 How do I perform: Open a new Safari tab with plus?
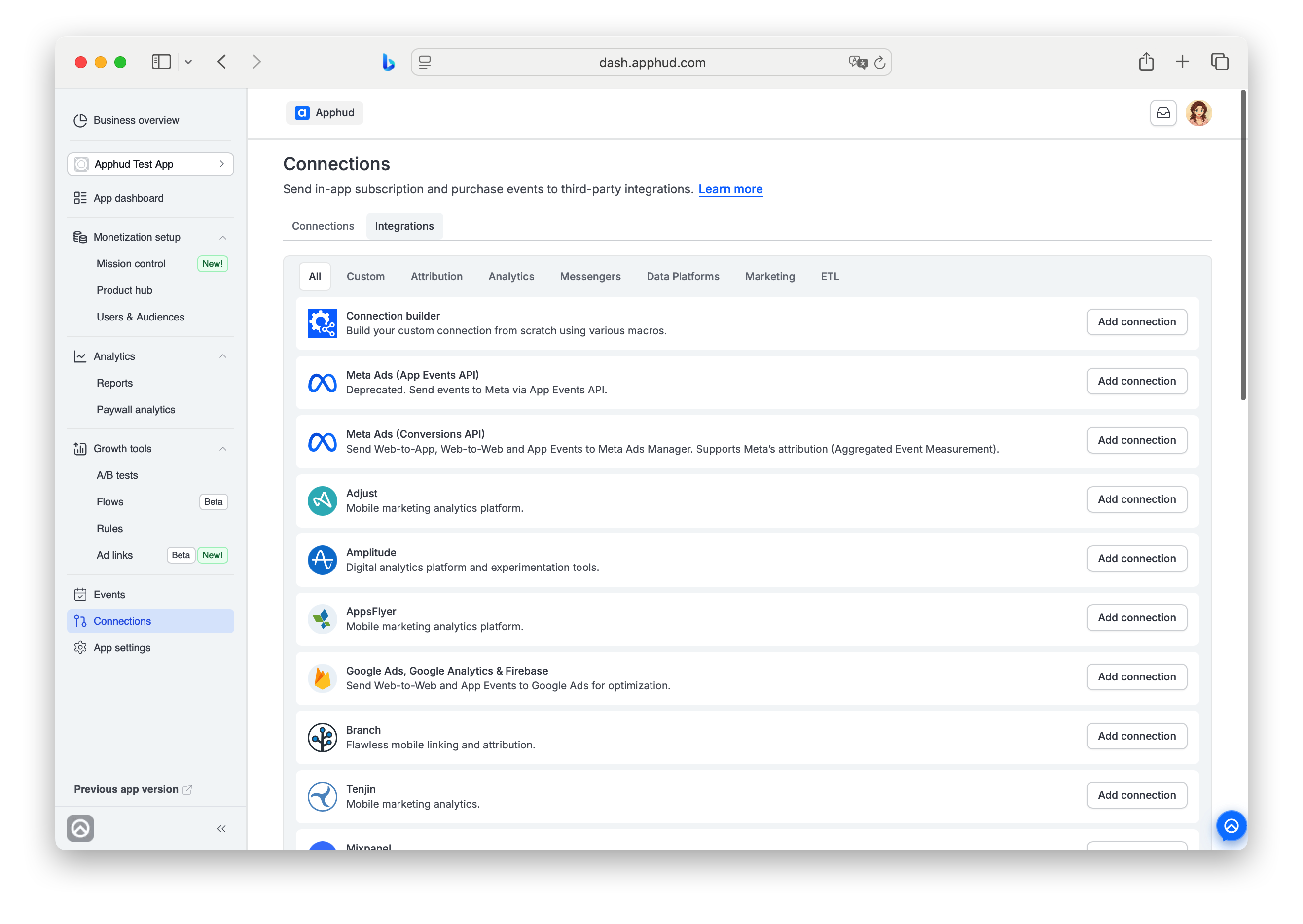pos(1182,62)
